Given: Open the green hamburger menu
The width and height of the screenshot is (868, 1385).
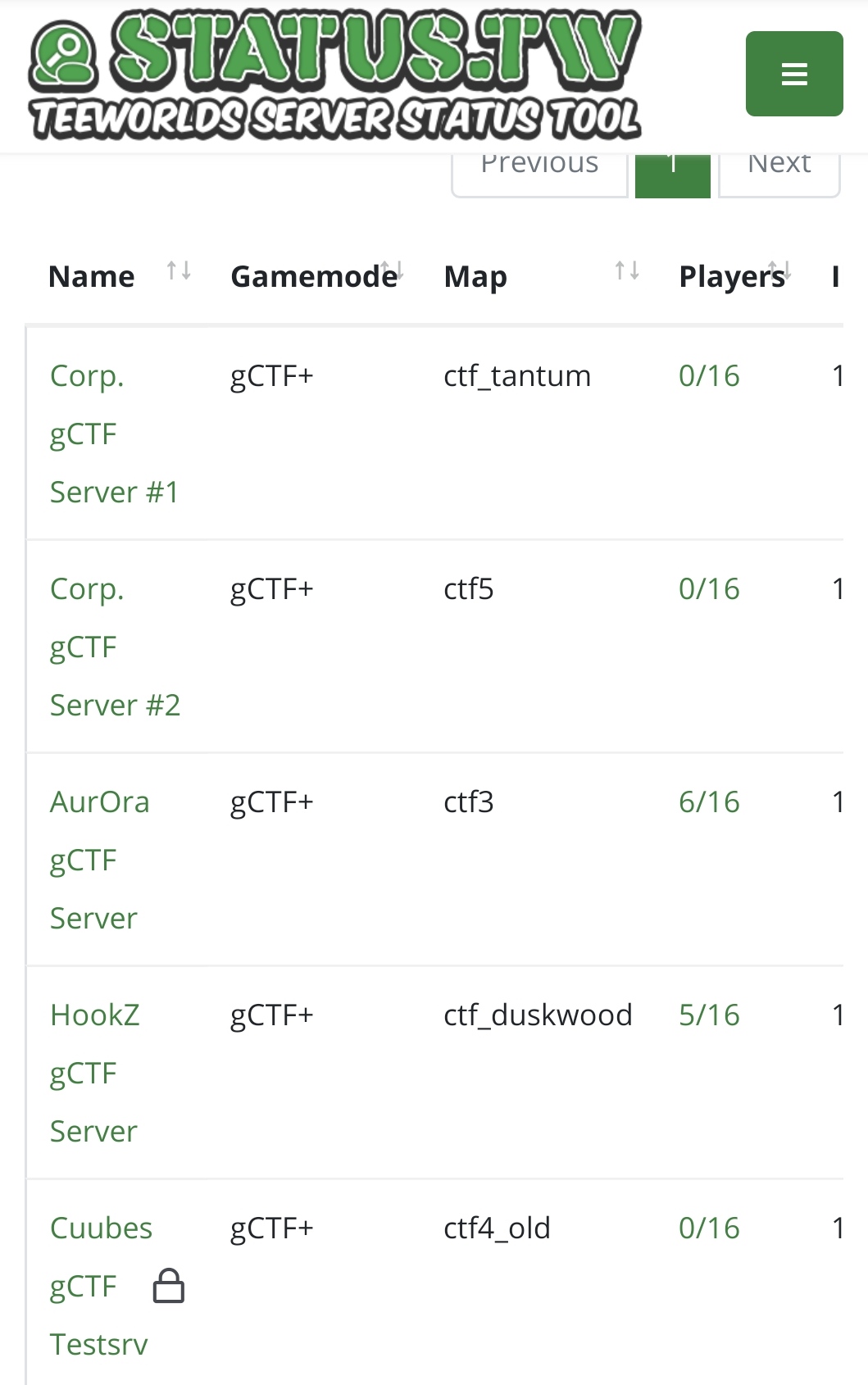Looking at the screenshot, I should (794, 74).
